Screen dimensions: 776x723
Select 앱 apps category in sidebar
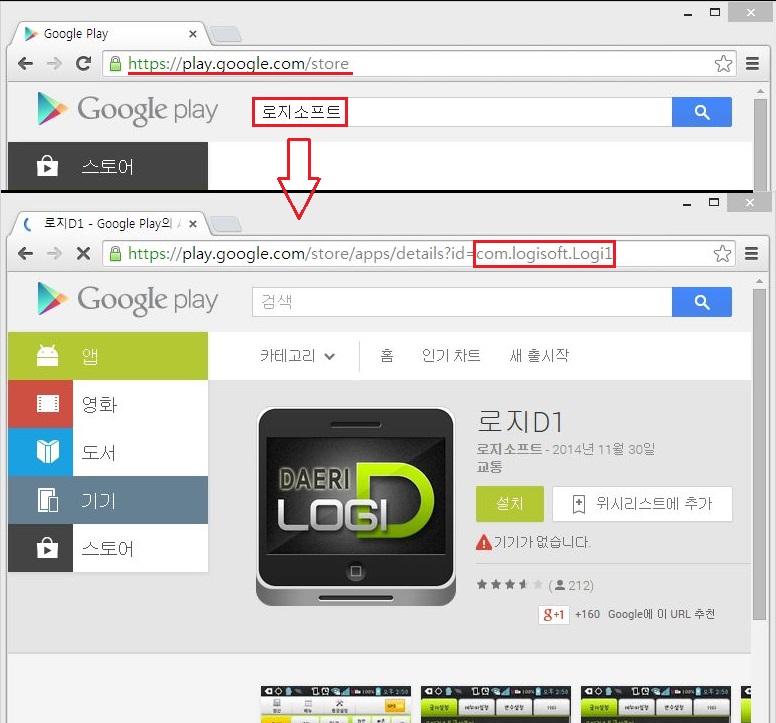coord(108,356)
